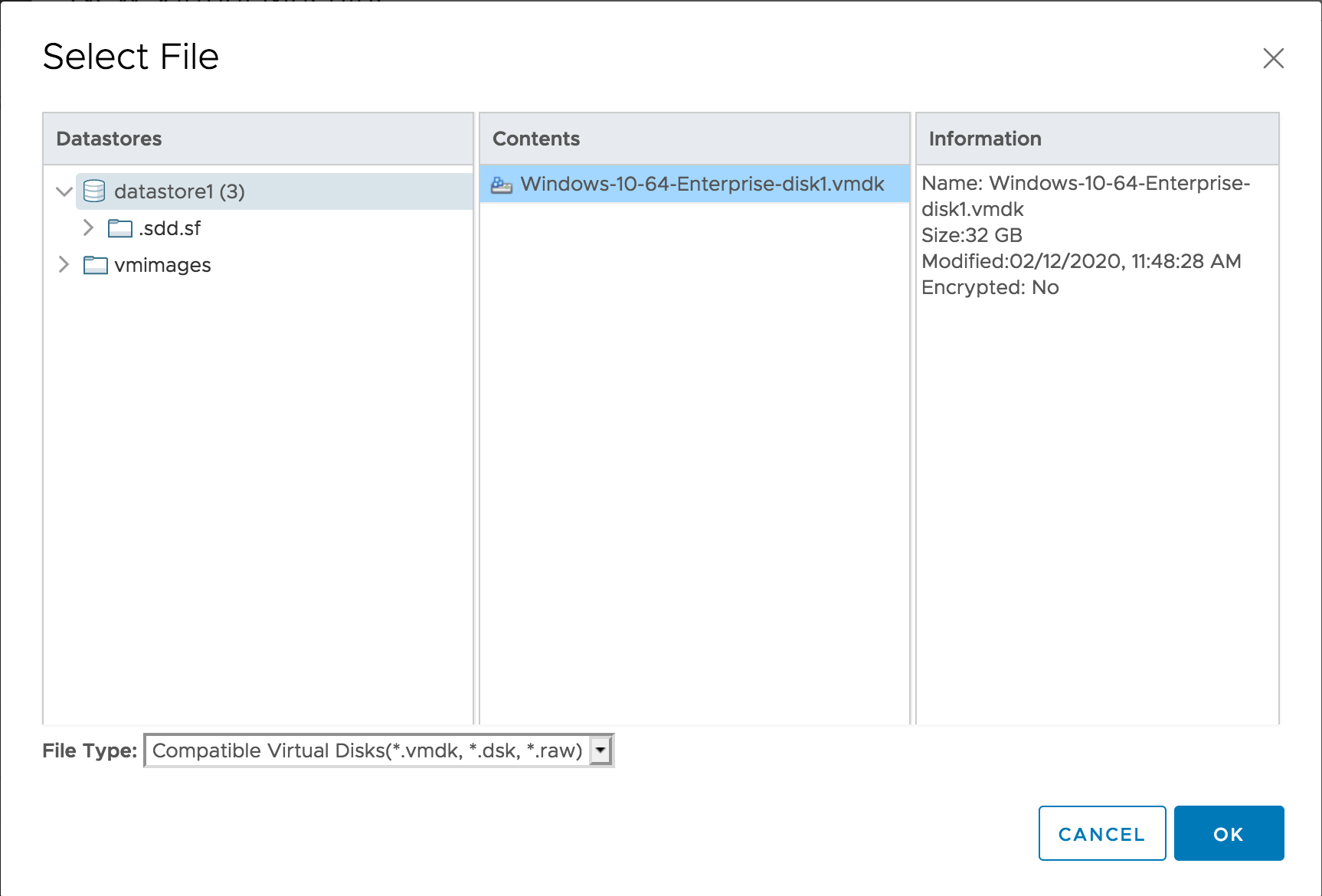Viewport: 1322px width, 896px height.
Task: Click the Encrypted: No info line
Action: (x=990, y=287)
